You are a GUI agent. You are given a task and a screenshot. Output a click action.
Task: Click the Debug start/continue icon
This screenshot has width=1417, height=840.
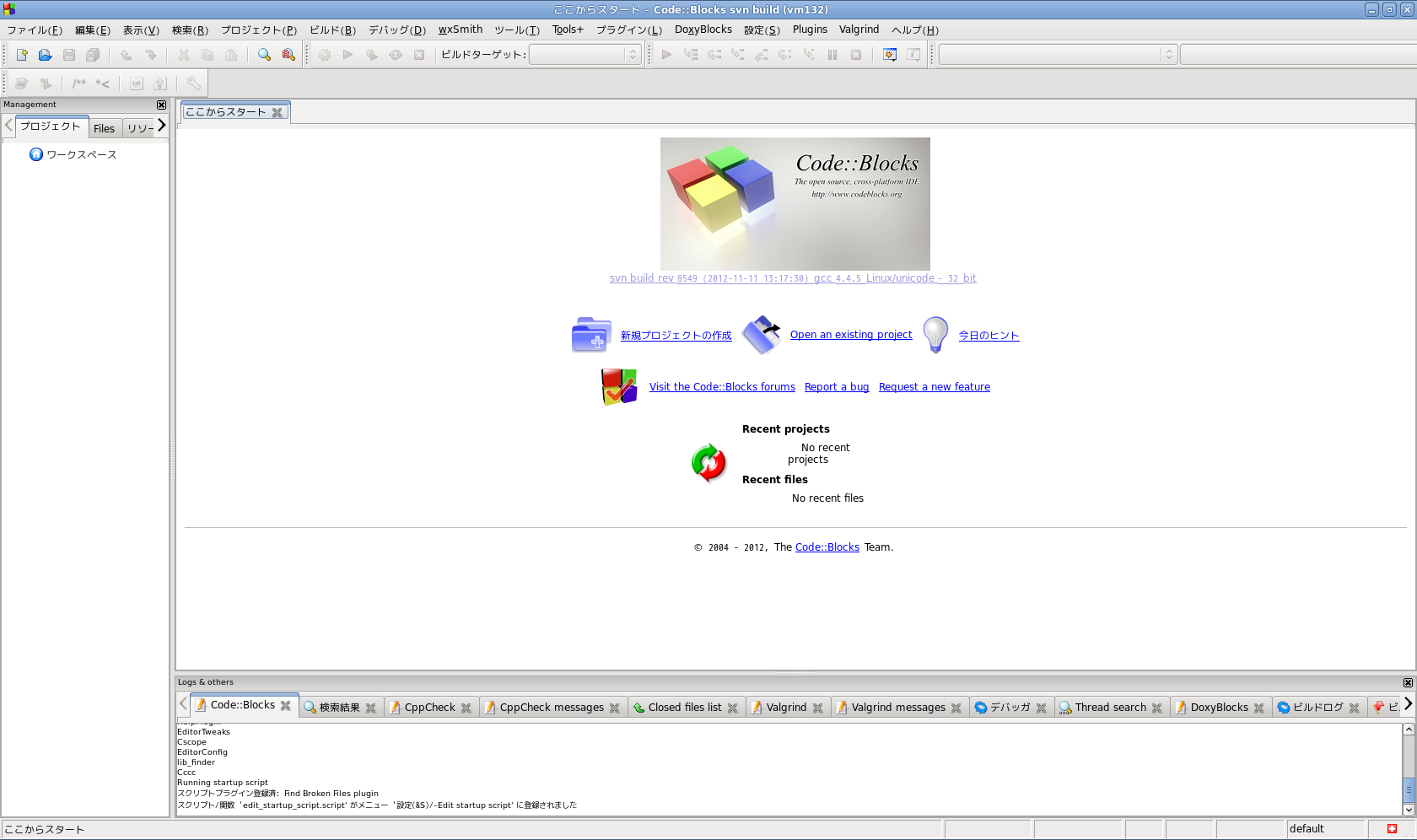666,55
